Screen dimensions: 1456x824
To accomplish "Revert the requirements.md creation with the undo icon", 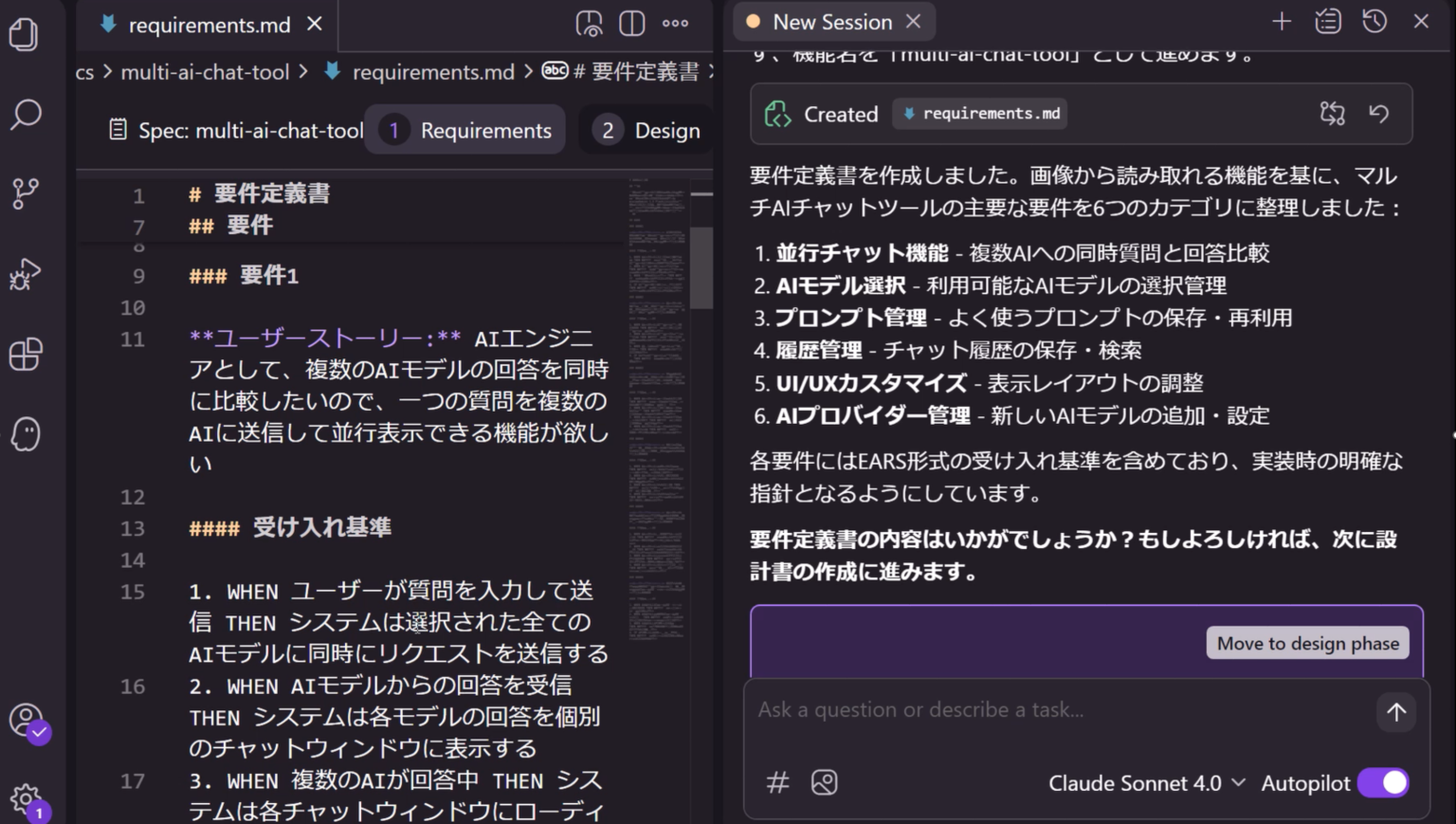I will click(x=1379, y=114).
